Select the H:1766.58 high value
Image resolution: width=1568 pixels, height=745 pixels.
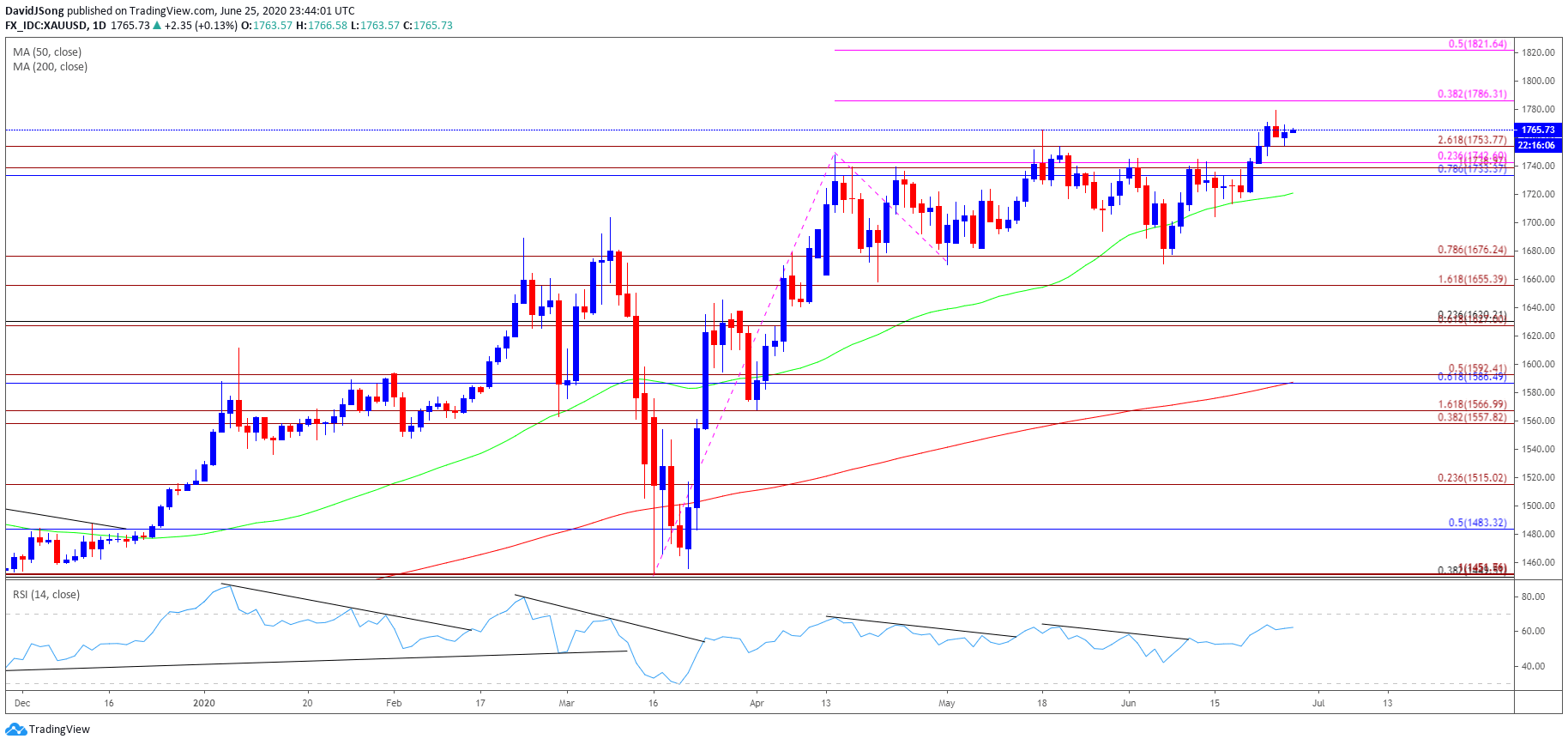pos(322,26)
